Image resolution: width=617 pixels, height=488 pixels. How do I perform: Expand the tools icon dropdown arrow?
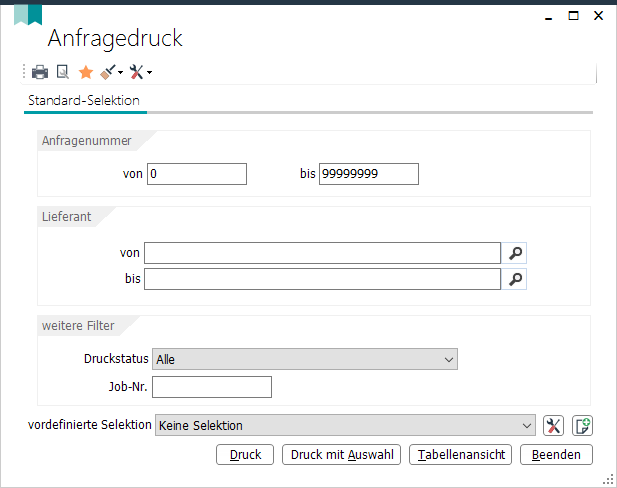150,72
